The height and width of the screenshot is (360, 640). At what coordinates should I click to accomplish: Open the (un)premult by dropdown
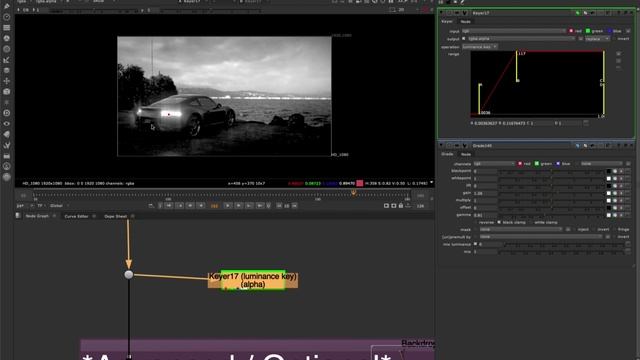(540, 237)
